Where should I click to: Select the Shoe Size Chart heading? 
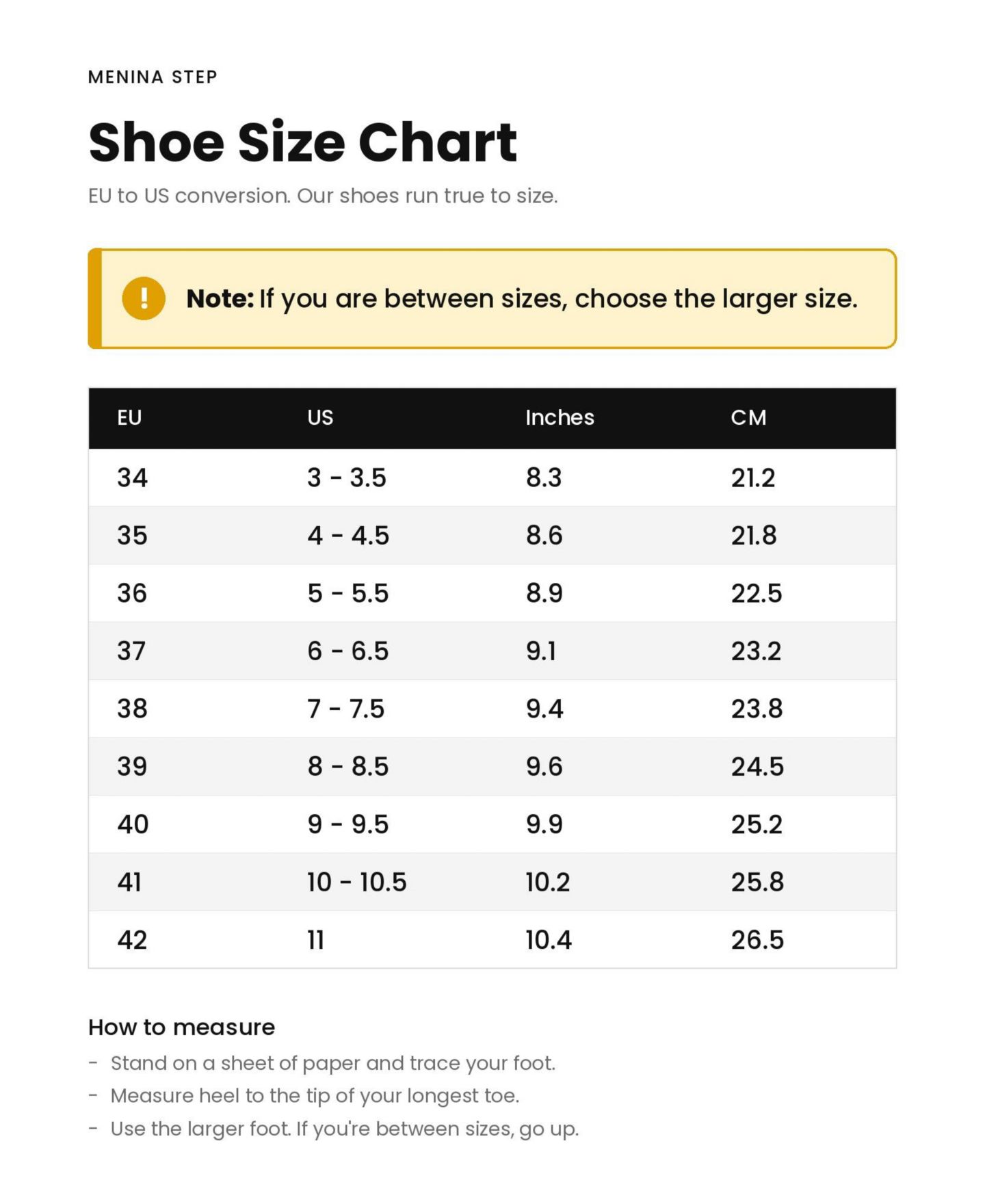[302, 142]
